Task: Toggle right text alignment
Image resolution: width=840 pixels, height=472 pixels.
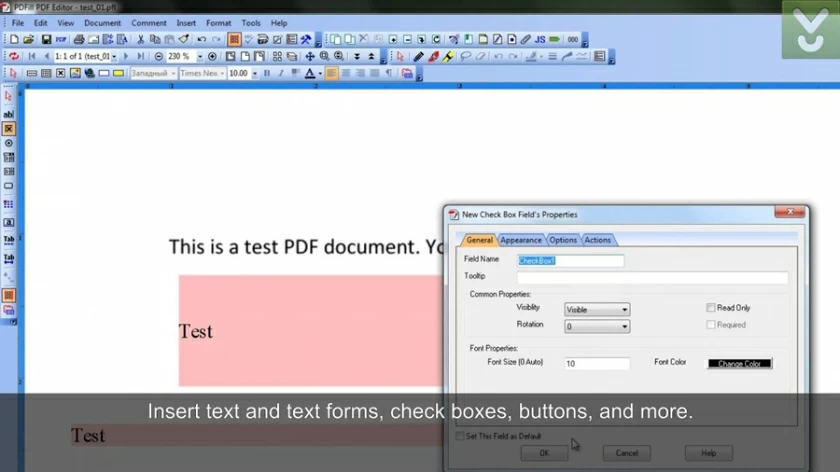Action: click(x=360, y=73)
